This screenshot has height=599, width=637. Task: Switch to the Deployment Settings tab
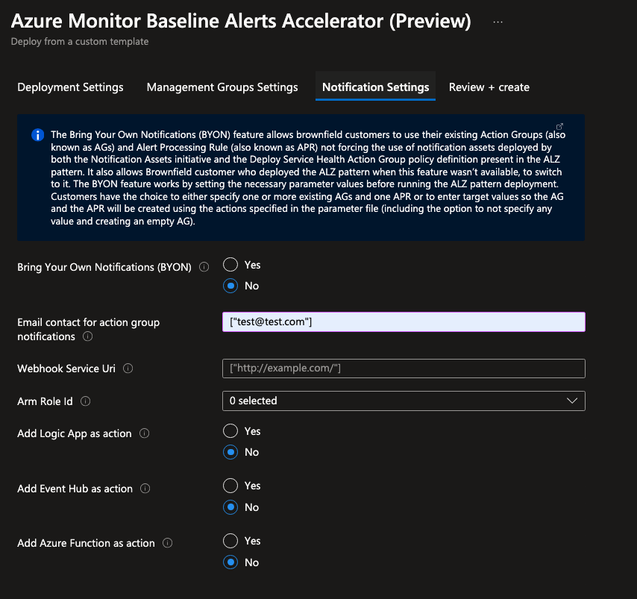point(70,87)
